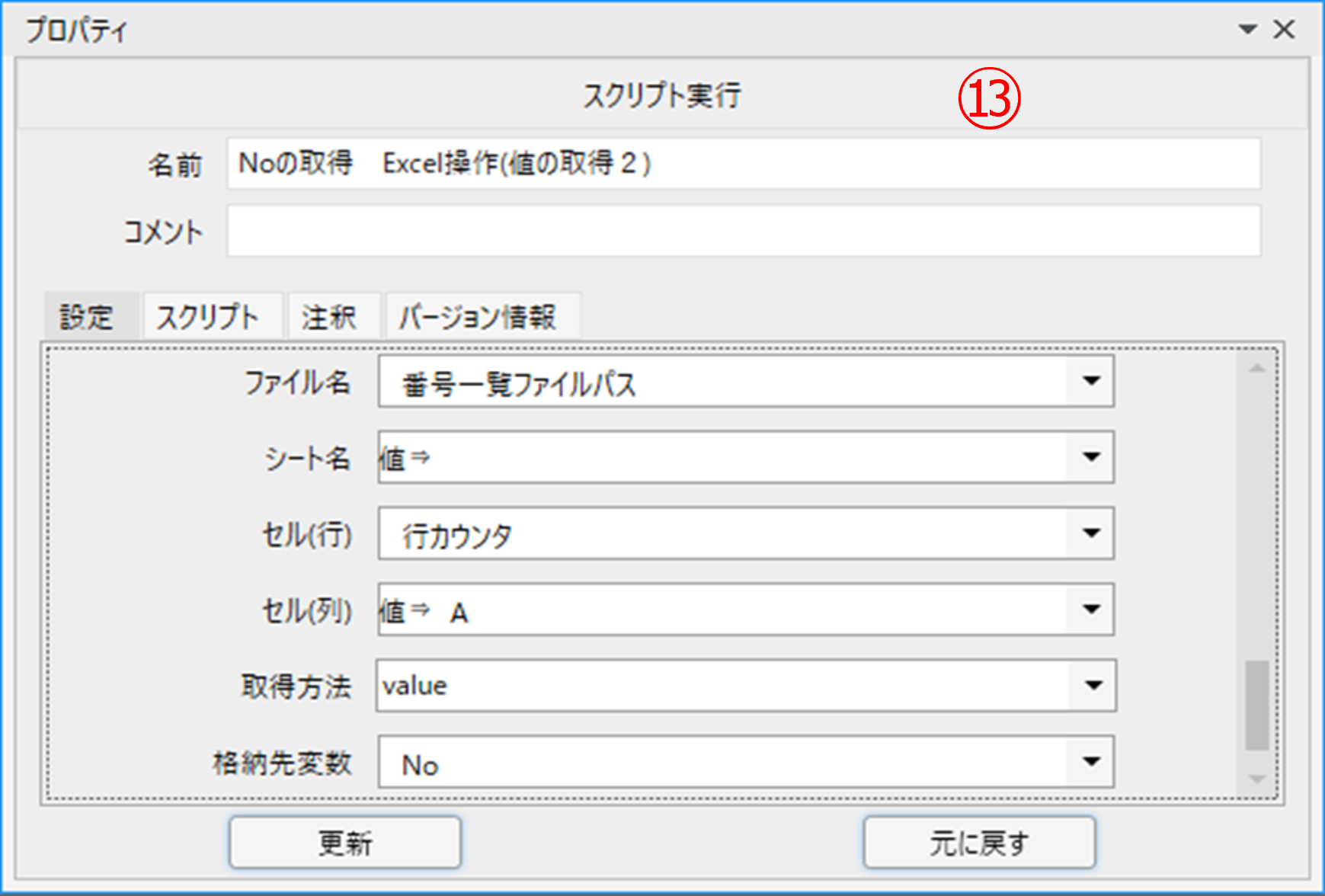The width and height of the screenshot is (1325, 896).
Task: Open the 格納先変数 dropdown arrow
Action: 1091,762
